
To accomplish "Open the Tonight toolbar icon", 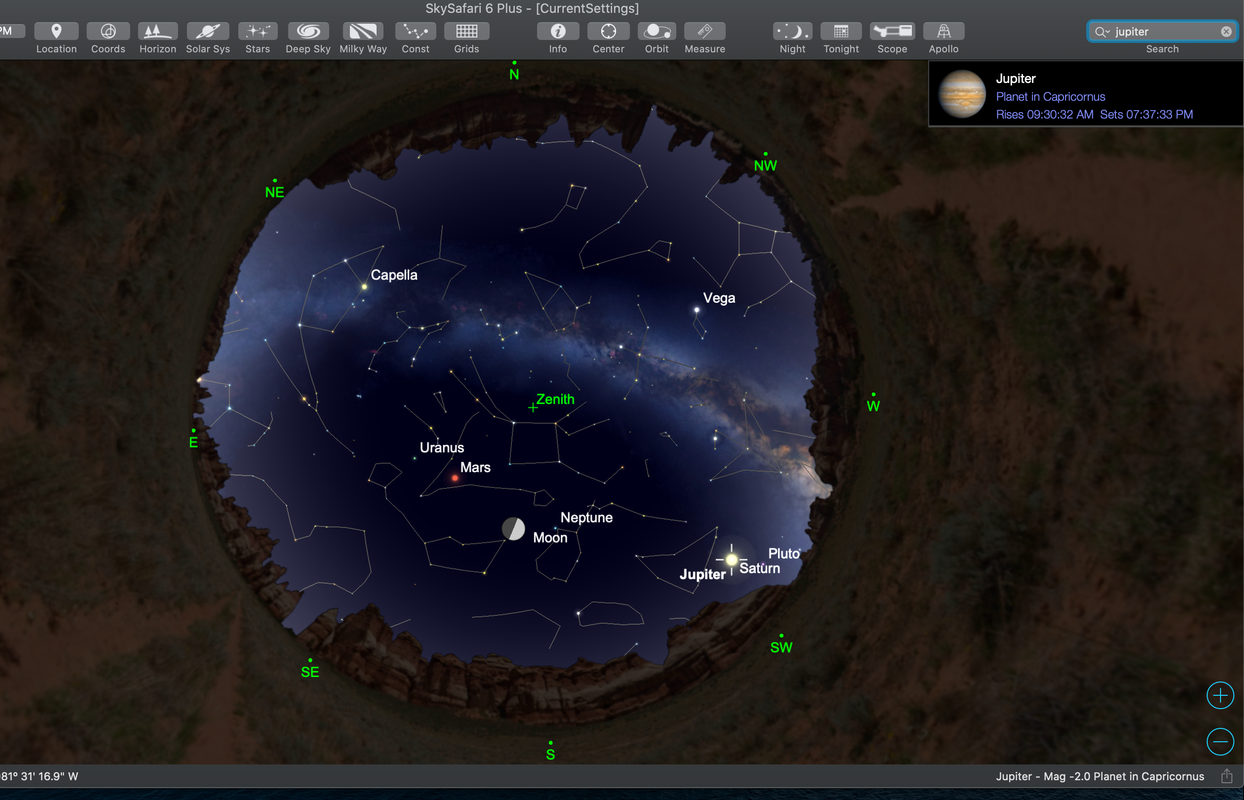I will [841, 31].
